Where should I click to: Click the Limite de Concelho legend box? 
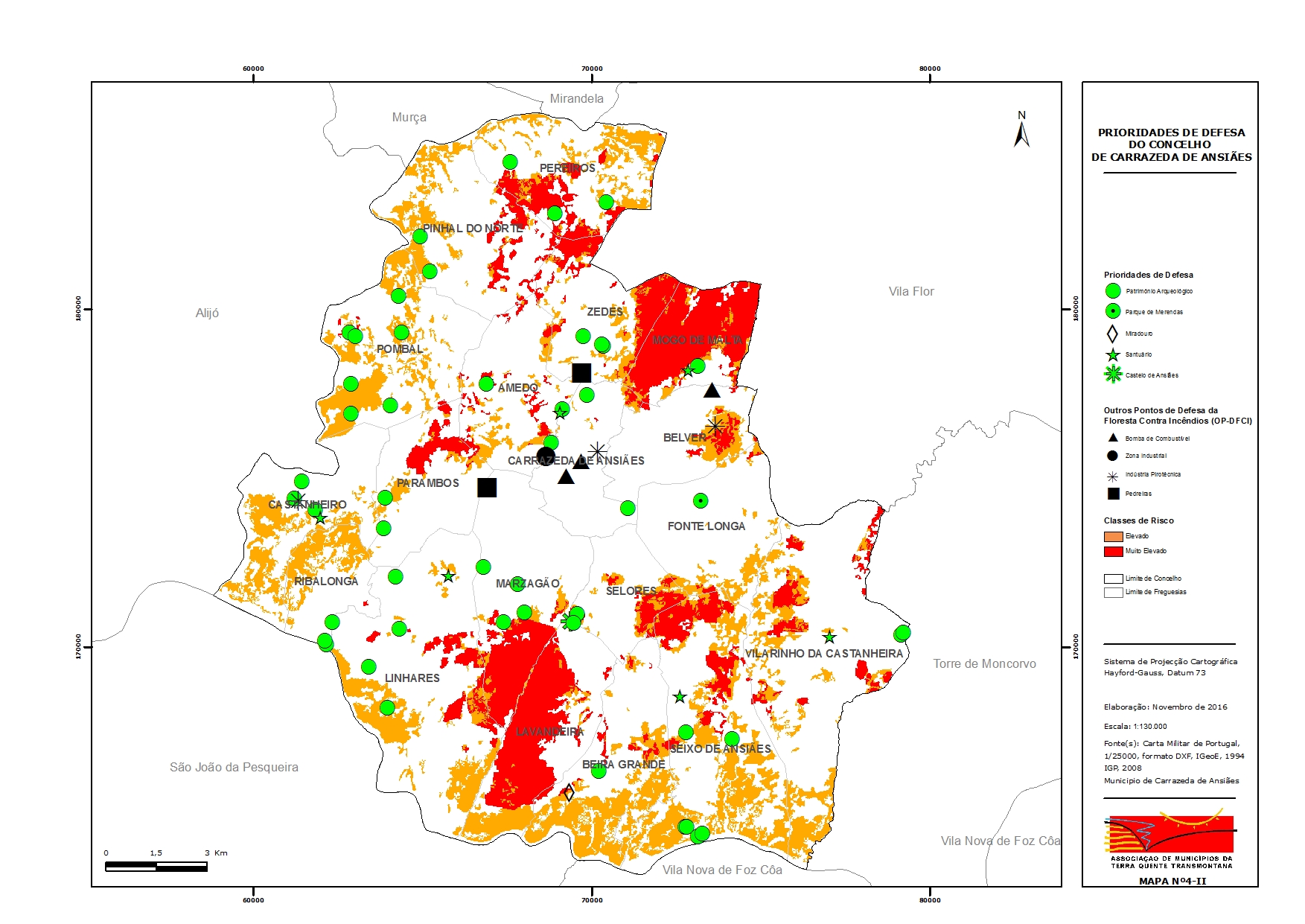pos(1113,579)
